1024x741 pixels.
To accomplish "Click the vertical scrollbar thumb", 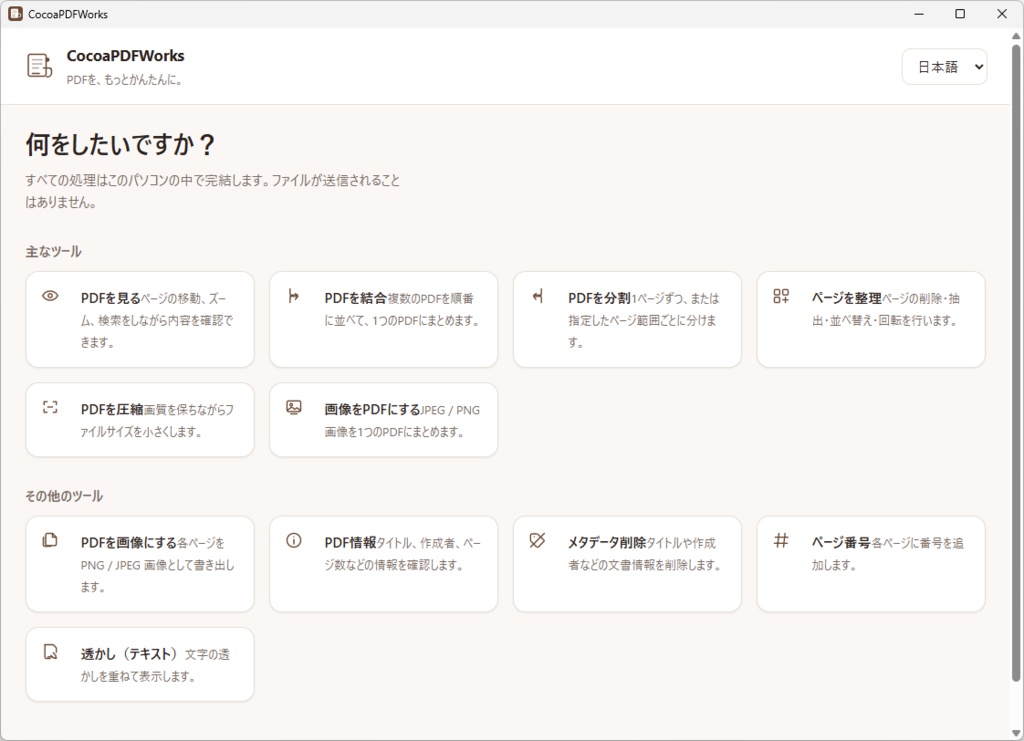I will coord(1016,362).
